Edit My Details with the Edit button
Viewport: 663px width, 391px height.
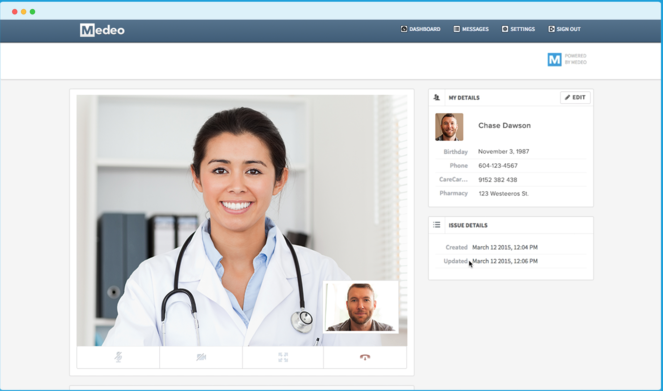(x=575, y=97)
